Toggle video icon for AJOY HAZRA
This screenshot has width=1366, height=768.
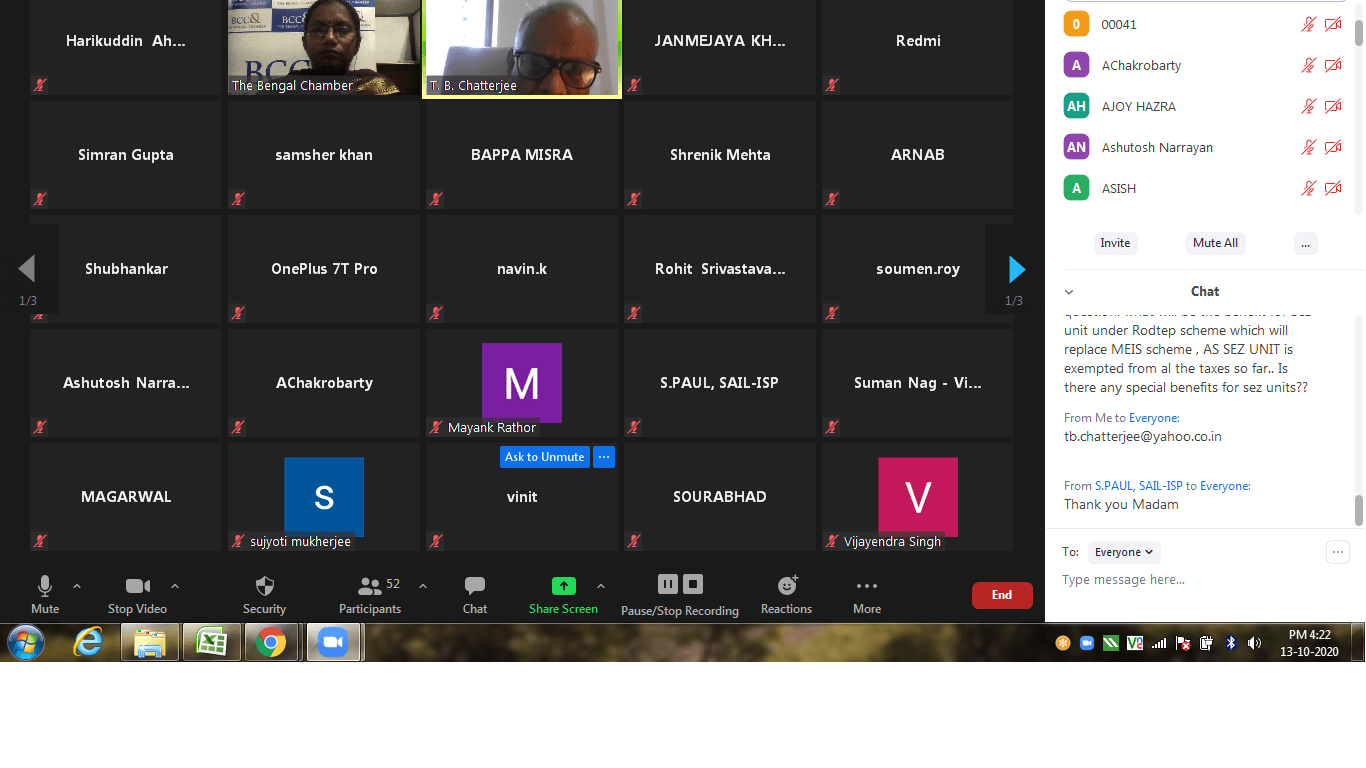1333,106
